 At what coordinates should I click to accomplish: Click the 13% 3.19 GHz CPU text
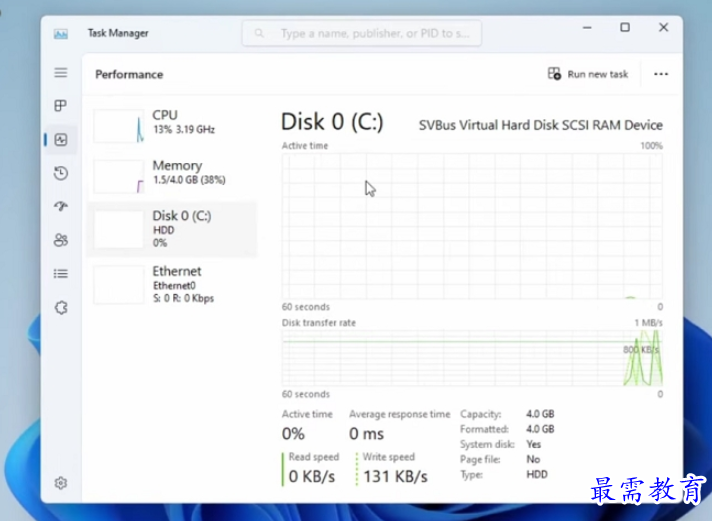coord(184,129)
